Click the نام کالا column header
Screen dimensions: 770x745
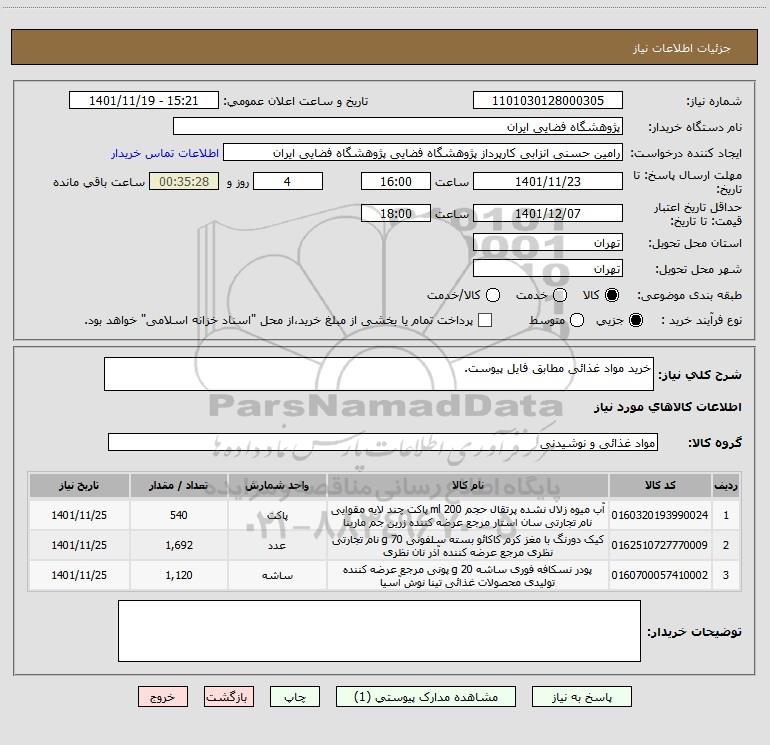point(468,485)
